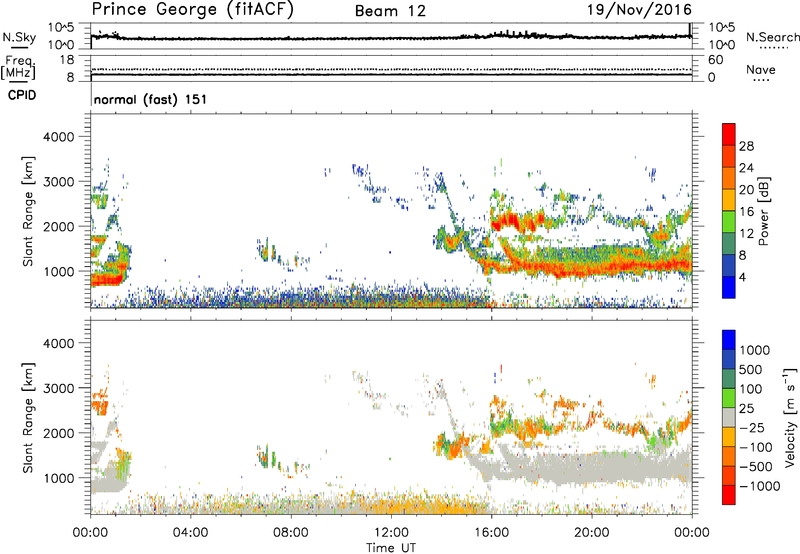Click the 04:00 time axis tick label

(190, 533)
